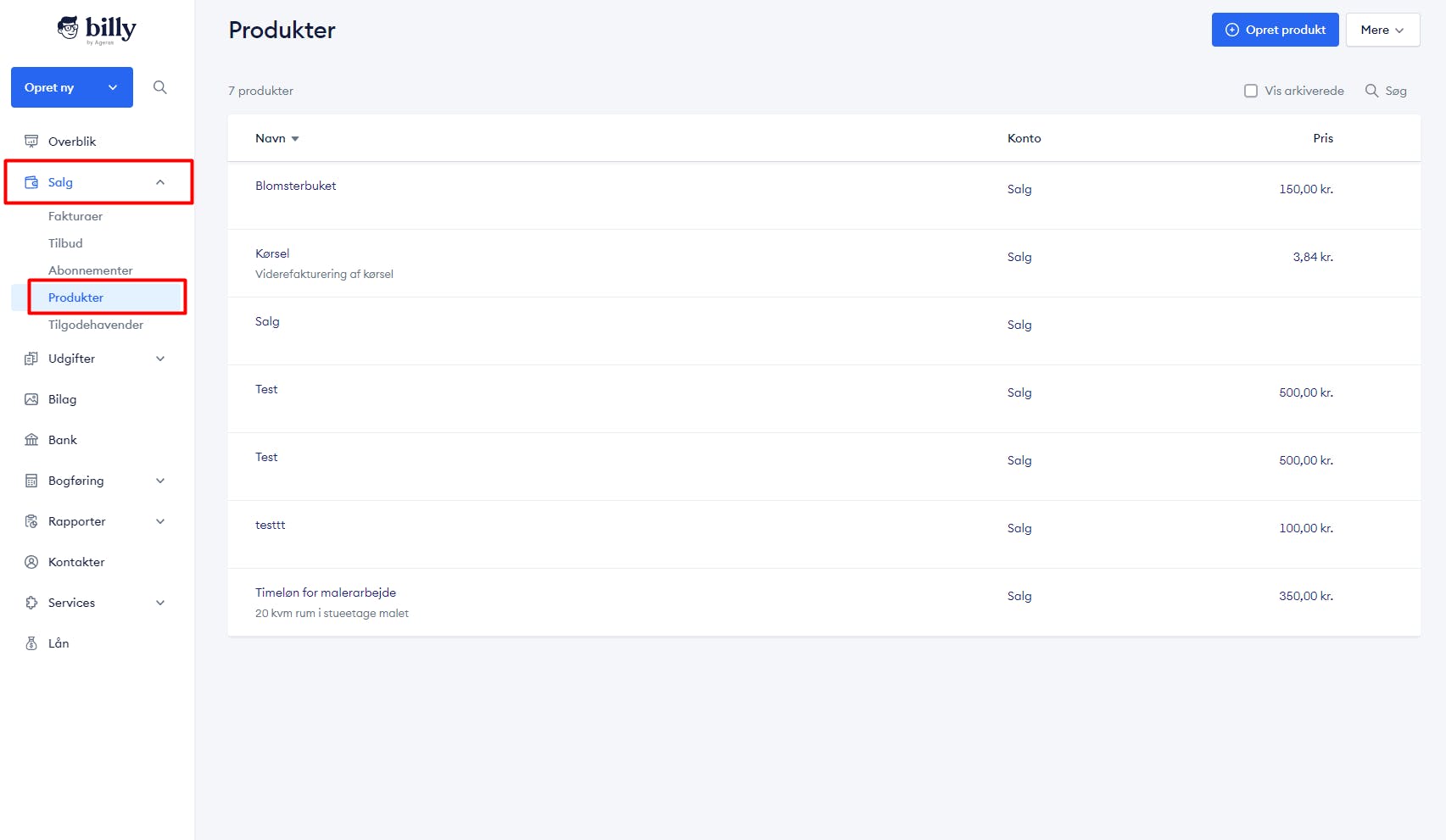Go to Overblik in the sidebar

72,142
